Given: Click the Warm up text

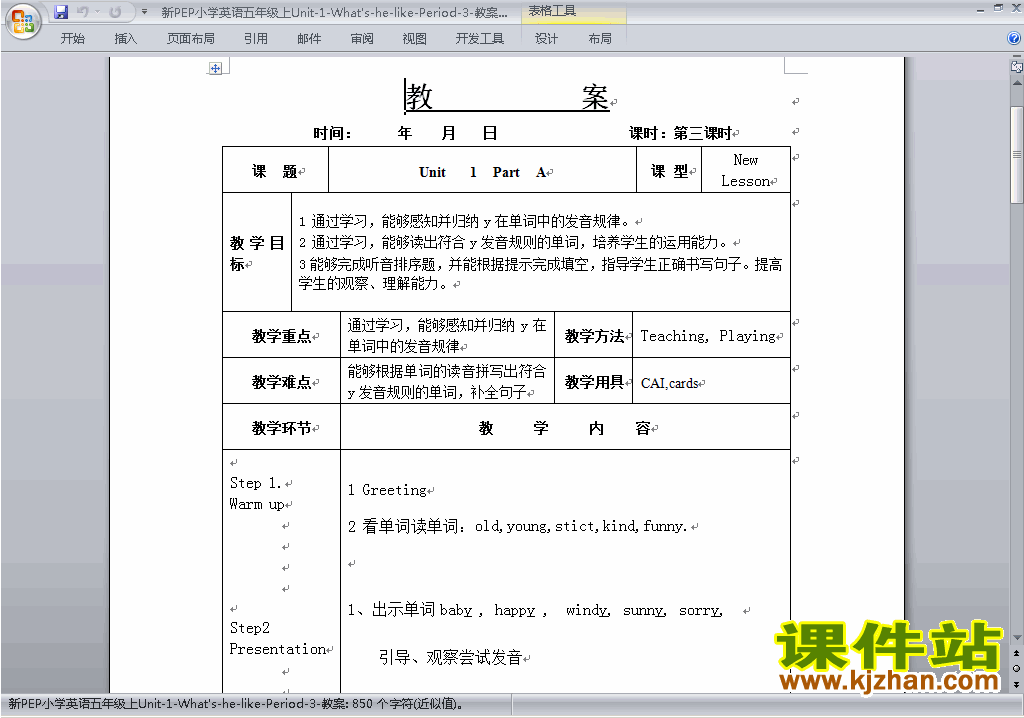Looking at the screenshot, I should point(257,504).
